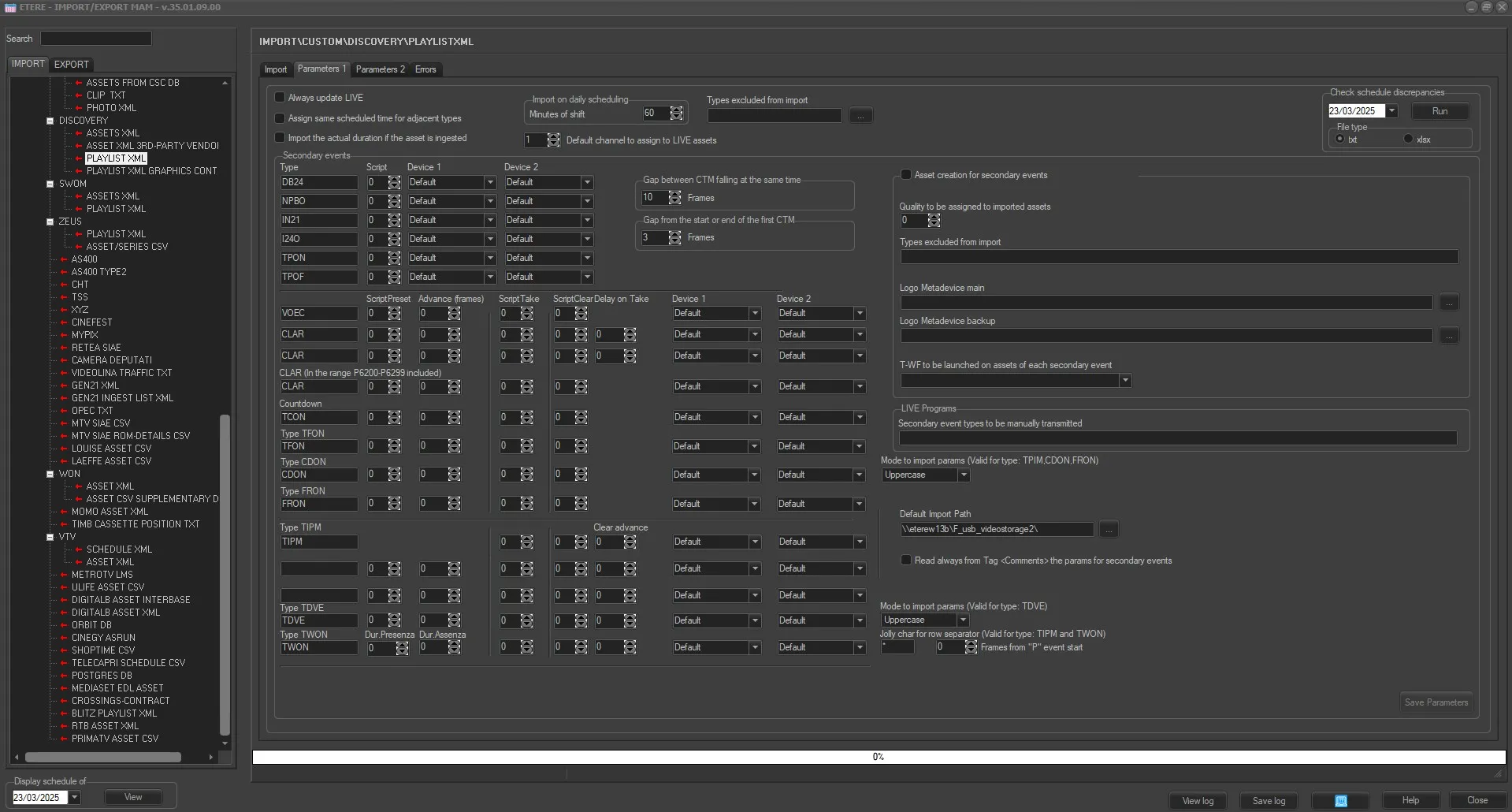Click the View log button
This screenshot has height=812, width=1512.
tap(1198, 800)
